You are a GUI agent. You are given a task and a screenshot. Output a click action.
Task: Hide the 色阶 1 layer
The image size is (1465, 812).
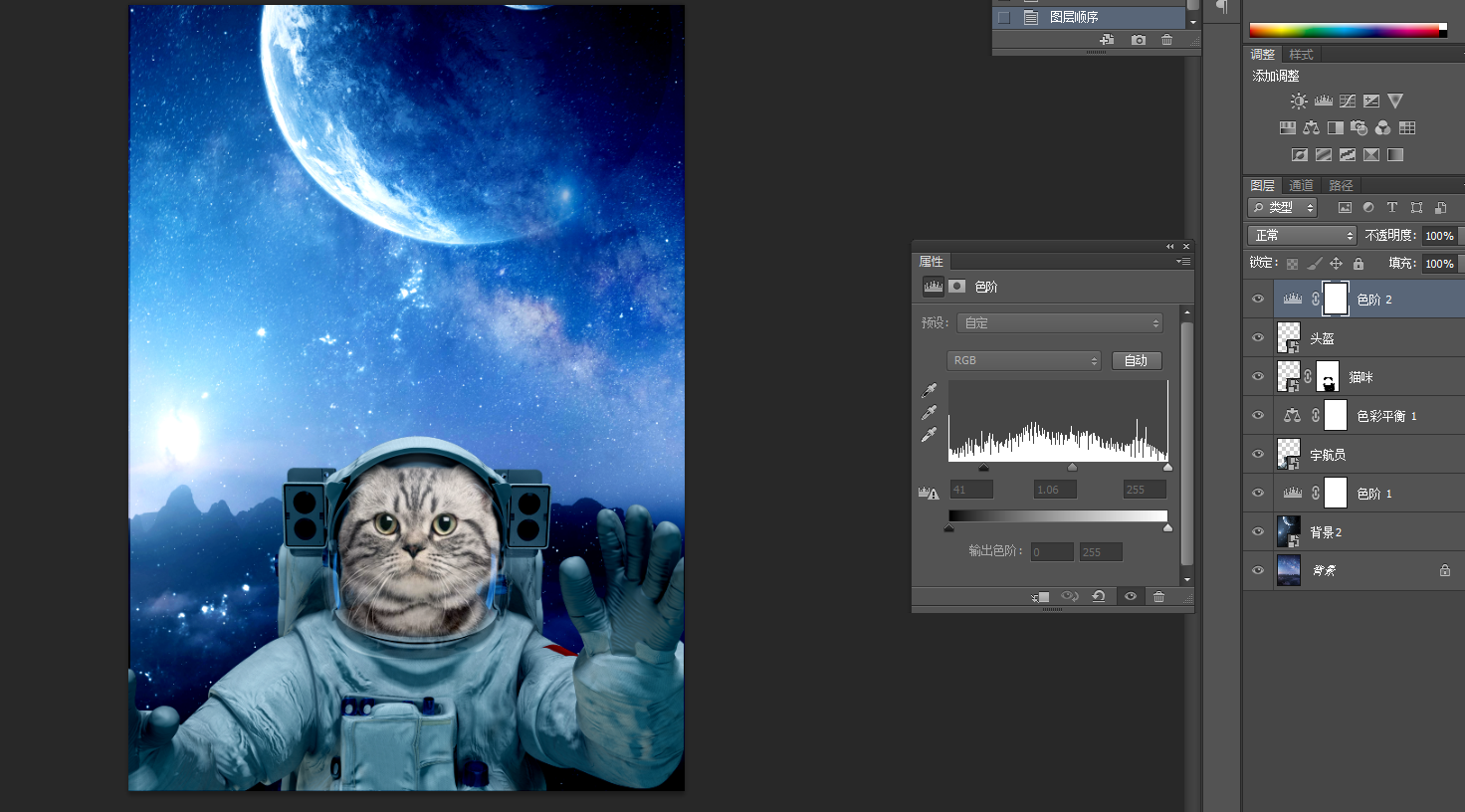click(1258, 494)
